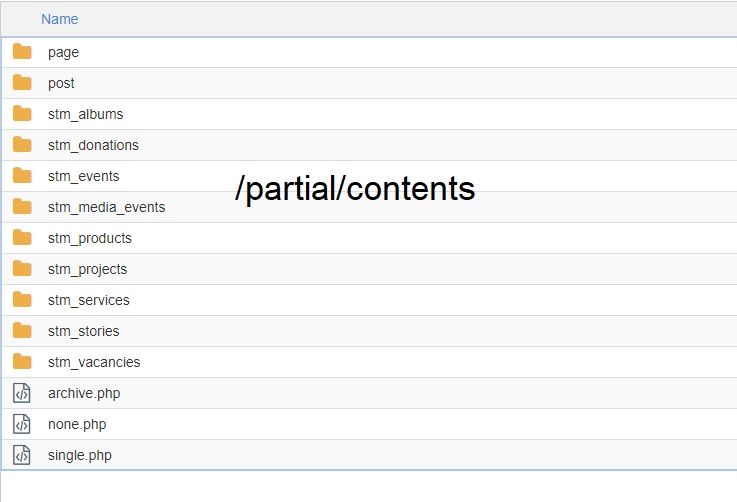737x502 pixels.
Task: Select the stm_projects folder name
Action: 87,269
